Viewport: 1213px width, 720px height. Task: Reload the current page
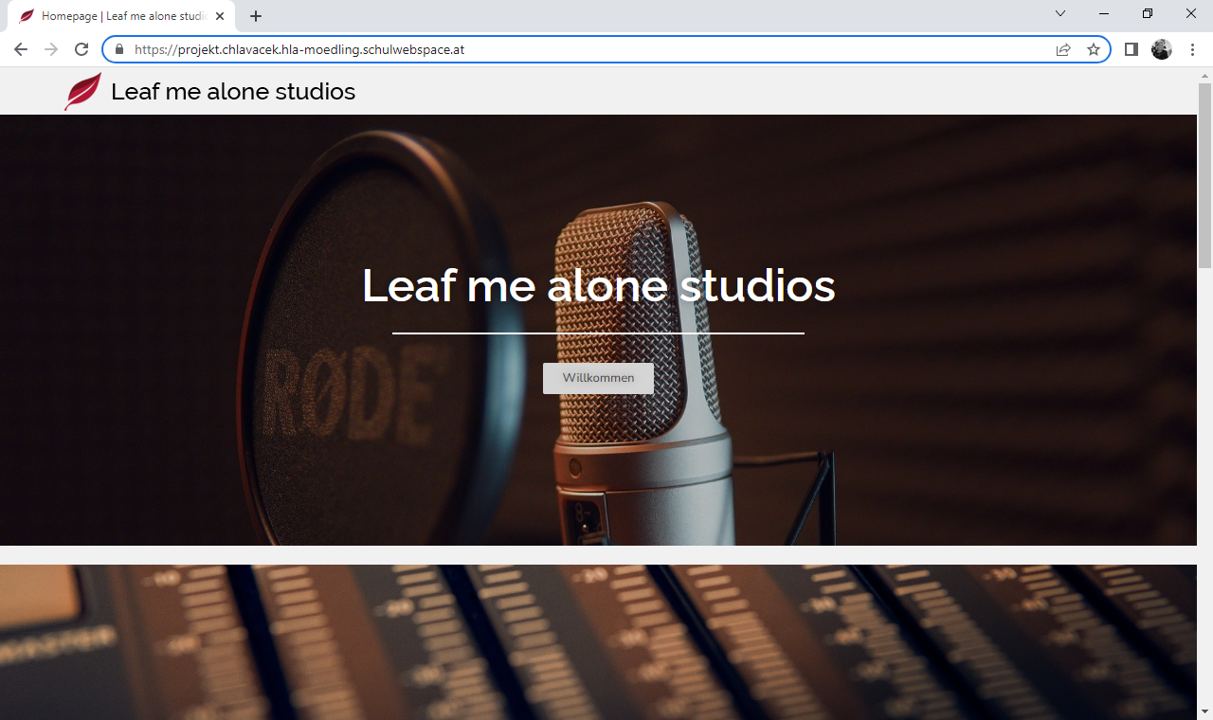click(82, 49)
